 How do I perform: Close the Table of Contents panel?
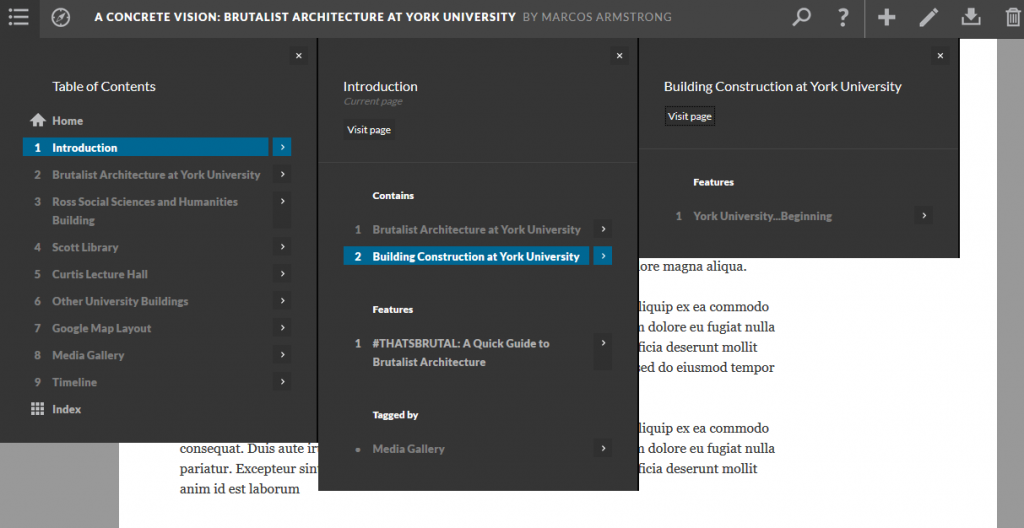click(x=298, y=56)
